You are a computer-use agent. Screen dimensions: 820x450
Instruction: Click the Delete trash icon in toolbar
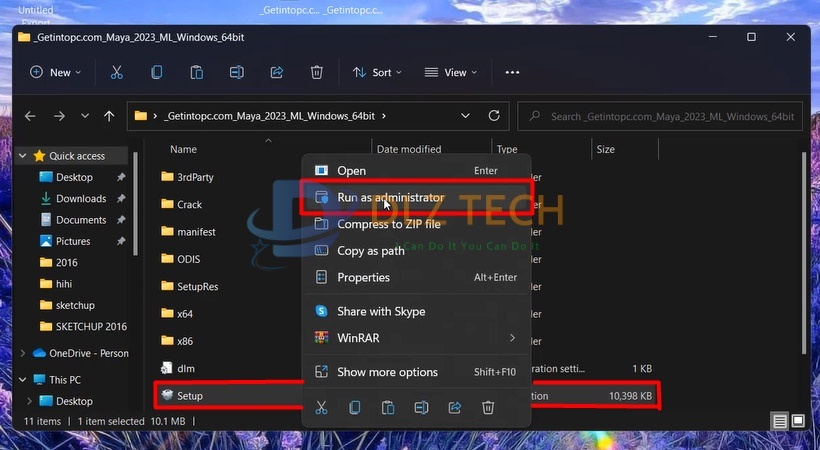point(316,72)
